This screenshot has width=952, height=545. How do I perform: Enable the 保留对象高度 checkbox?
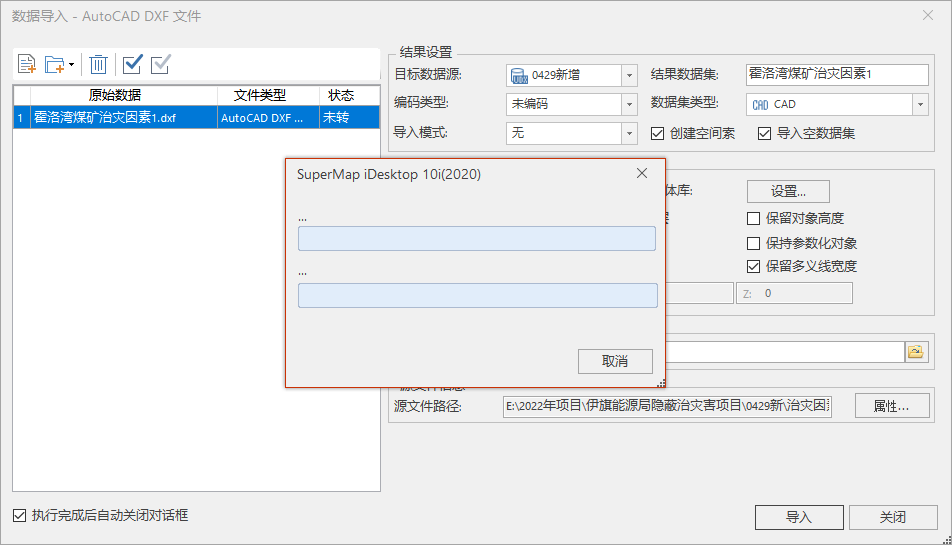pos(753,218)
